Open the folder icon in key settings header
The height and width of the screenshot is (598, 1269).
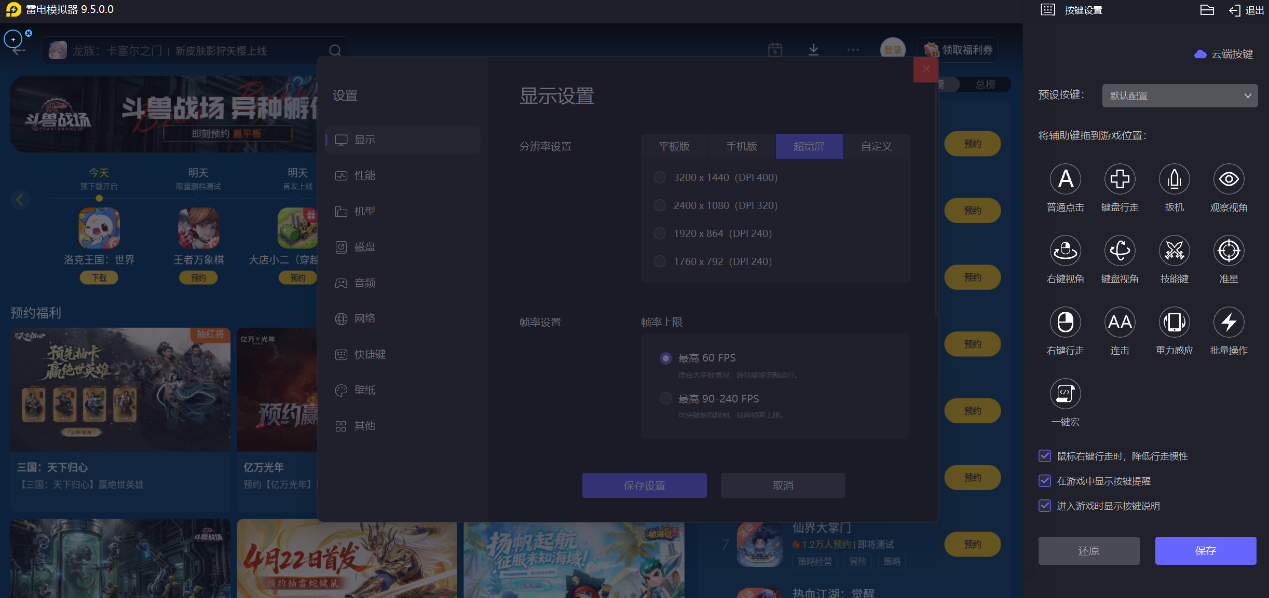1207,10
